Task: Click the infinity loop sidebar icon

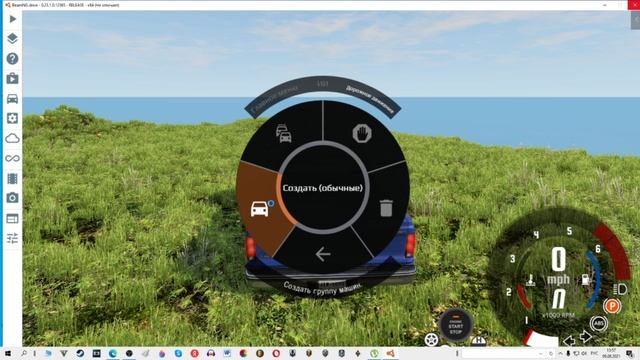Action: coord(12,158)
